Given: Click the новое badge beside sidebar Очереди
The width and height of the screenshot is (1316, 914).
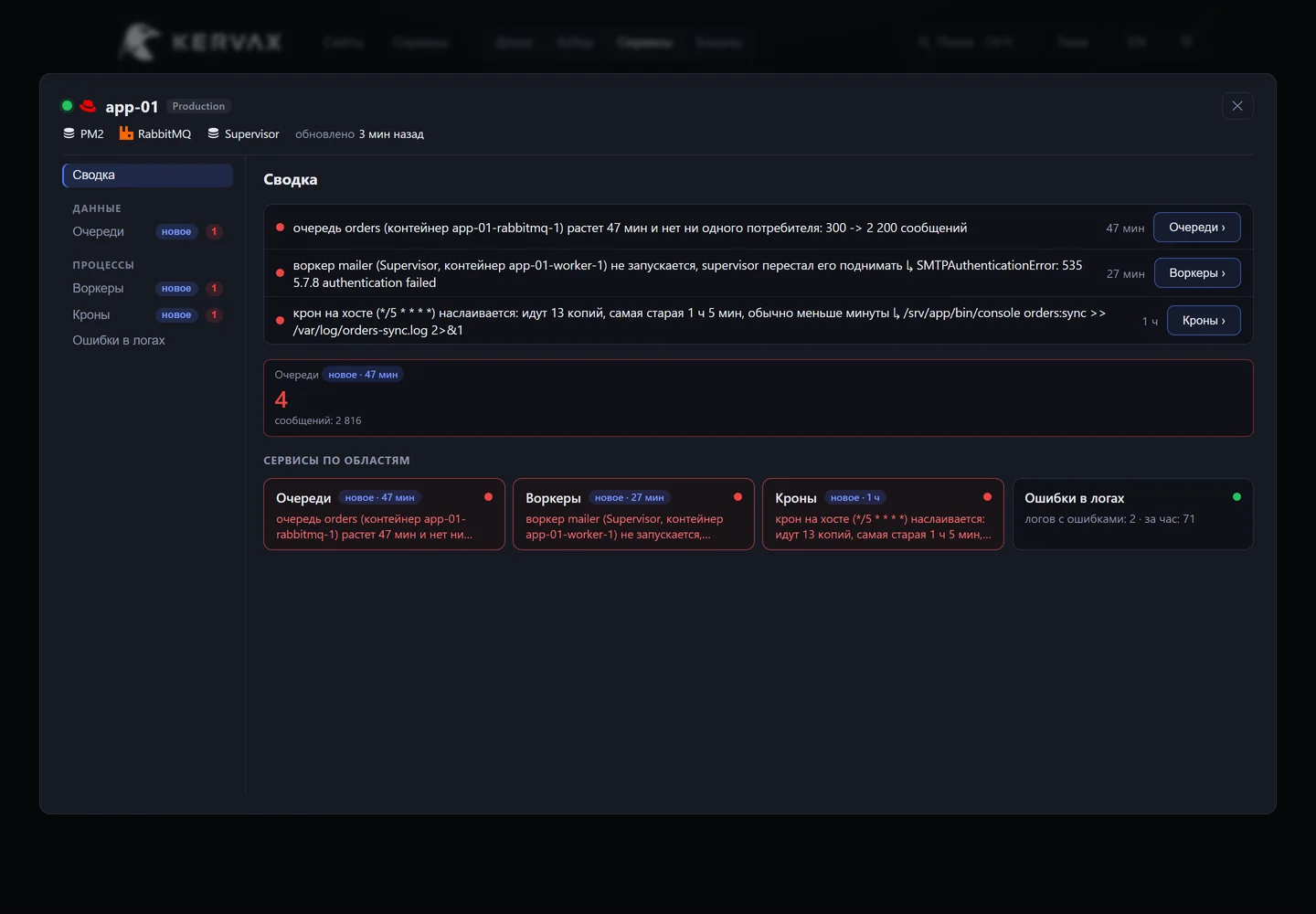Looking at the screenshot, I should click(x=176, y=232).
